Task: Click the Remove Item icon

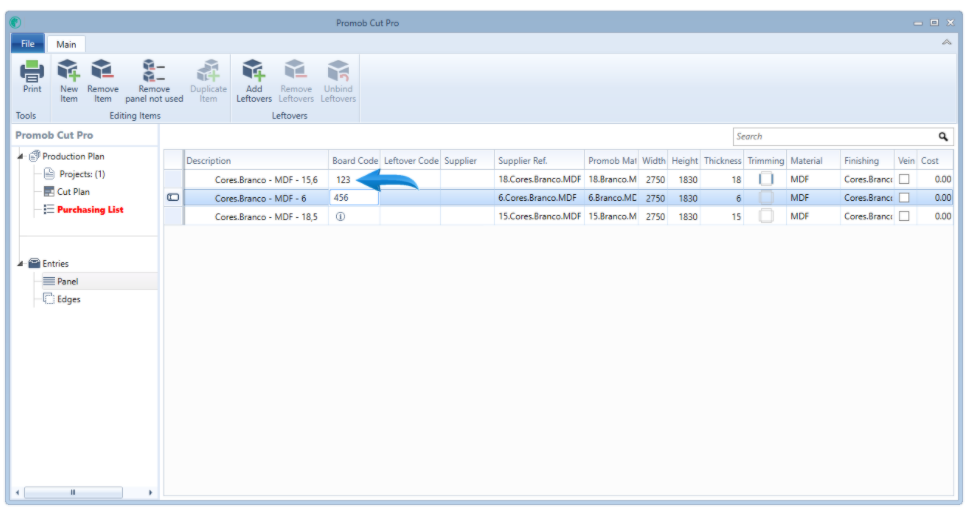Action: pyautogui.click(x=103, y=71)
